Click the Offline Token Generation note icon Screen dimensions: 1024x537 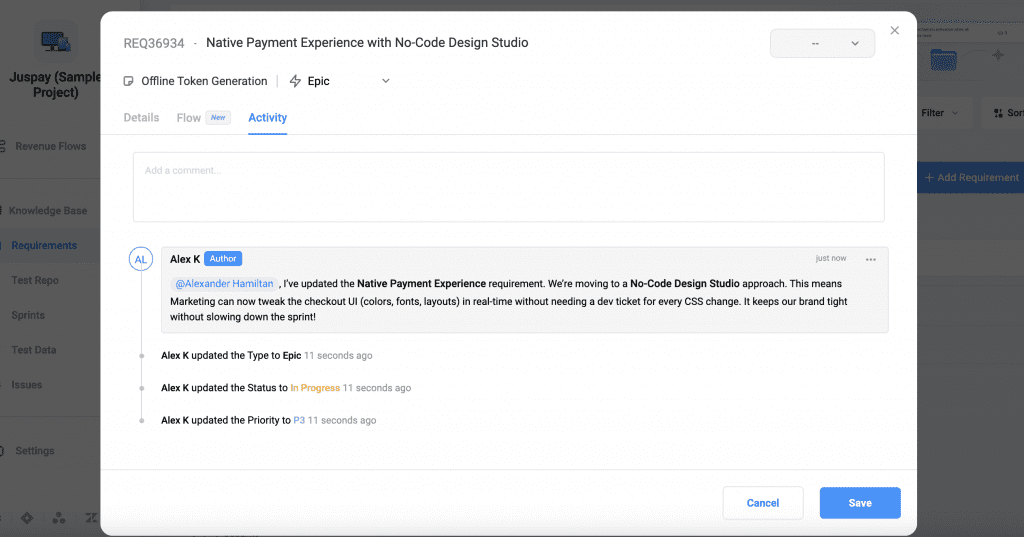click(129, 81)
